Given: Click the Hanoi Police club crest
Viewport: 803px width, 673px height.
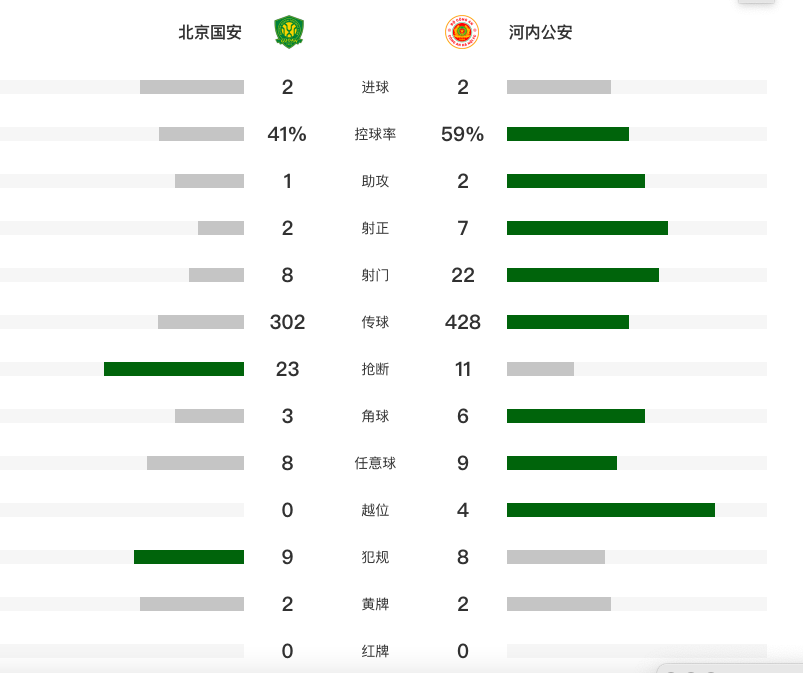Looking at the screenshot, I should point(462,32).
